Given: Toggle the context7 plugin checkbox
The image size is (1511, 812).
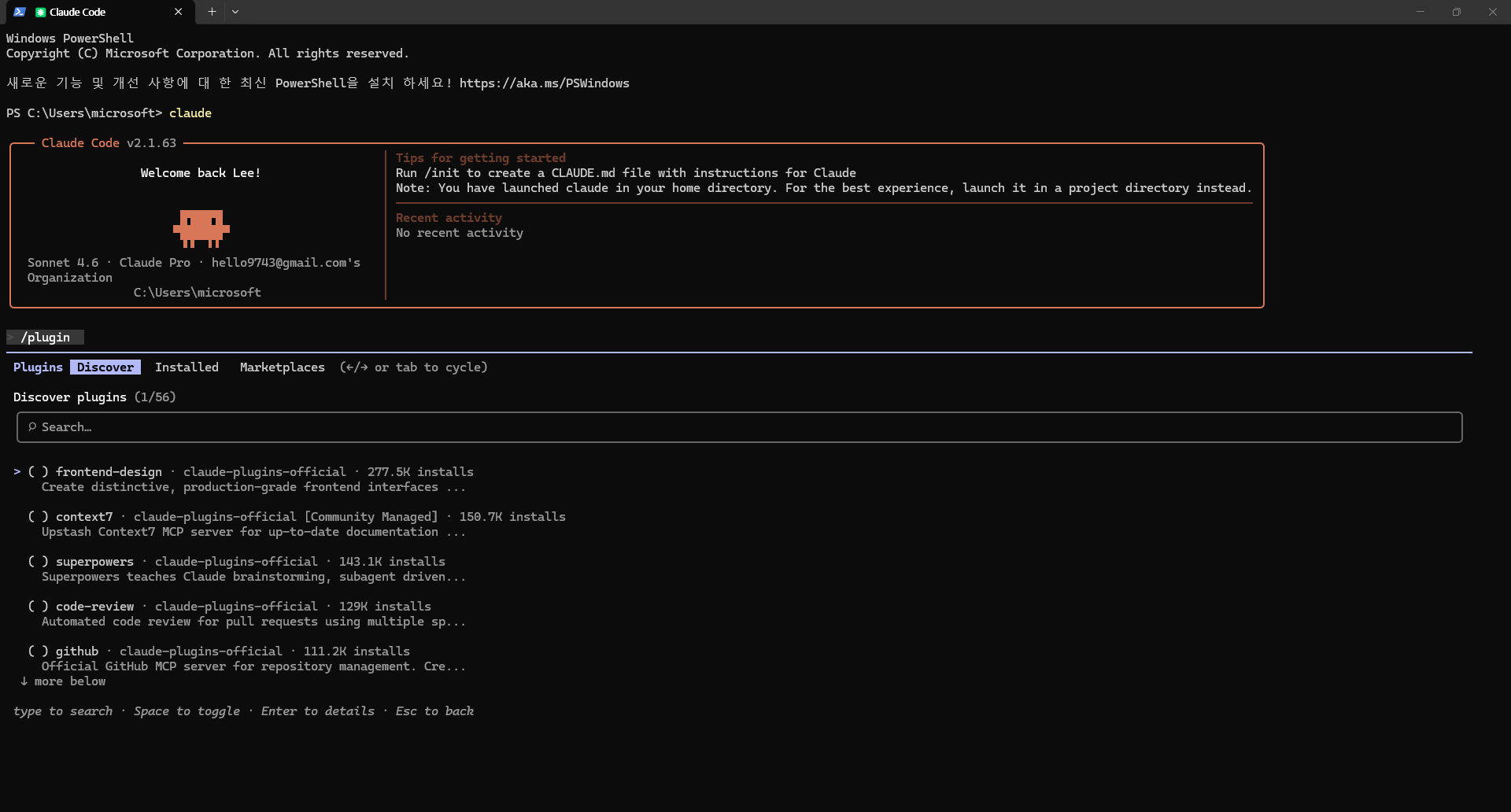Looking at the screenshot, I should (39, 517).
